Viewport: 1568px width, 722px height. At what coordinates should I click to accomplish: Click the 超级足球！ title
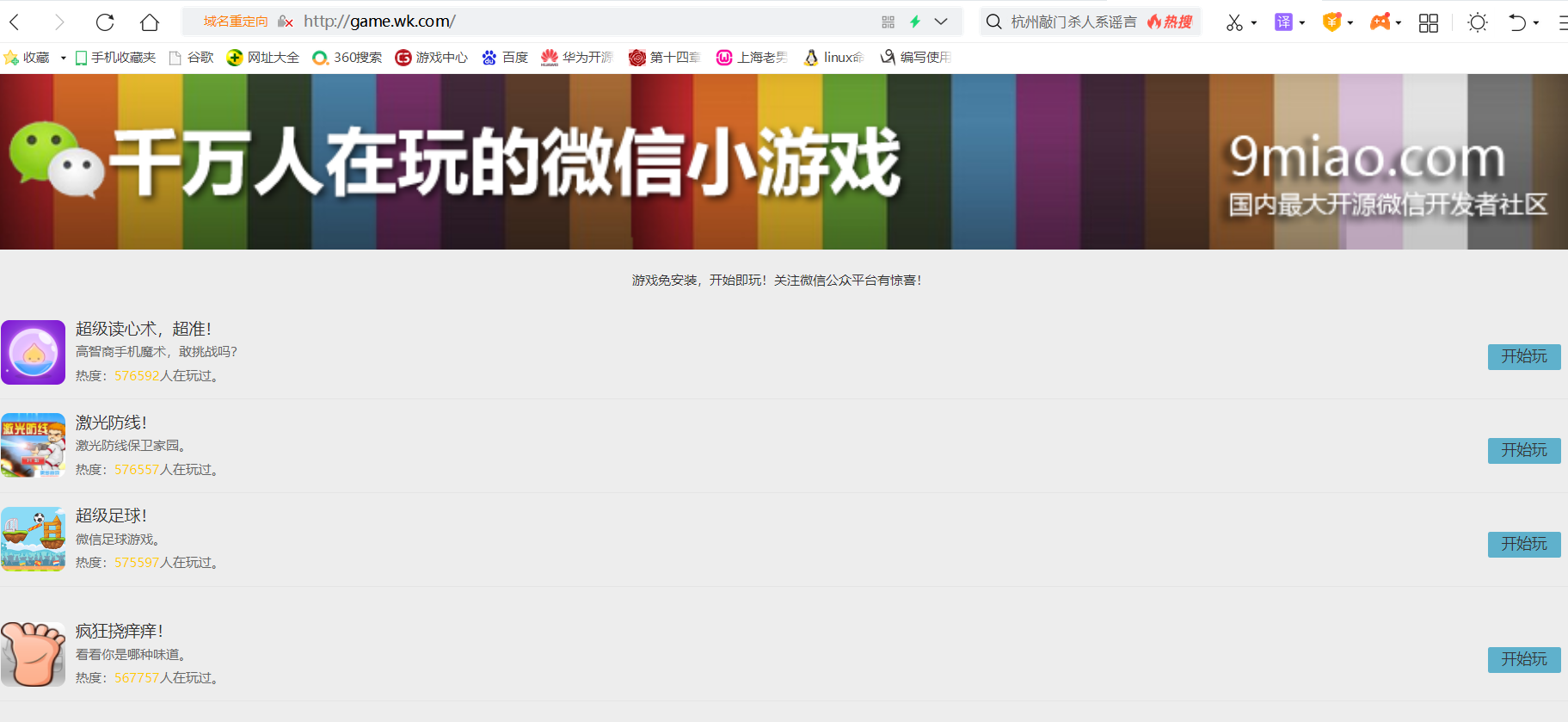(112, 515)
